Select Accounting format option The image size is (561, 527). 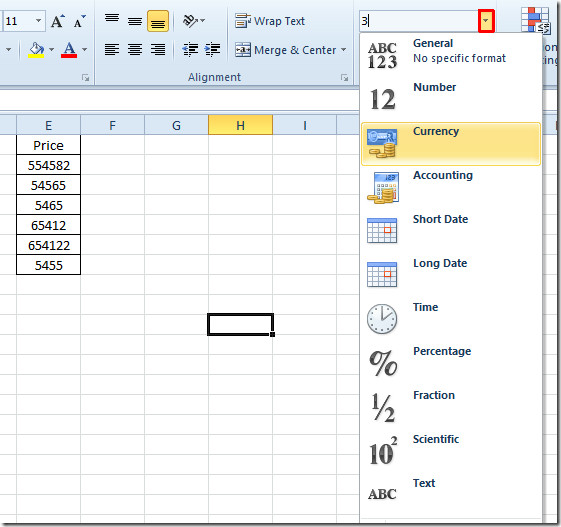coord(451,187)
